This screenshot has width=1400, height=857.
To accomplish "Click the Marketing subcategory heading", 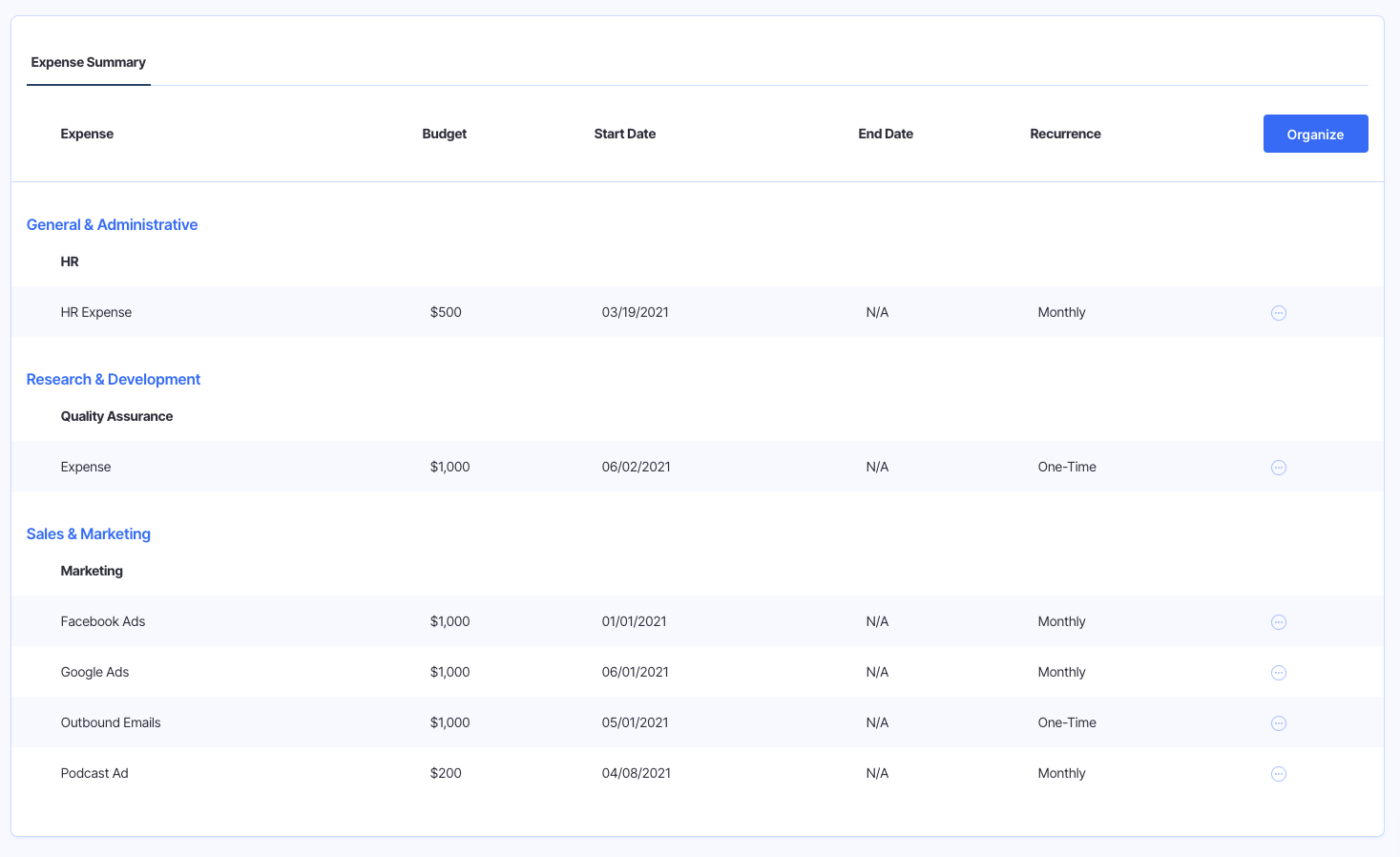I will (x=92, y=570).
